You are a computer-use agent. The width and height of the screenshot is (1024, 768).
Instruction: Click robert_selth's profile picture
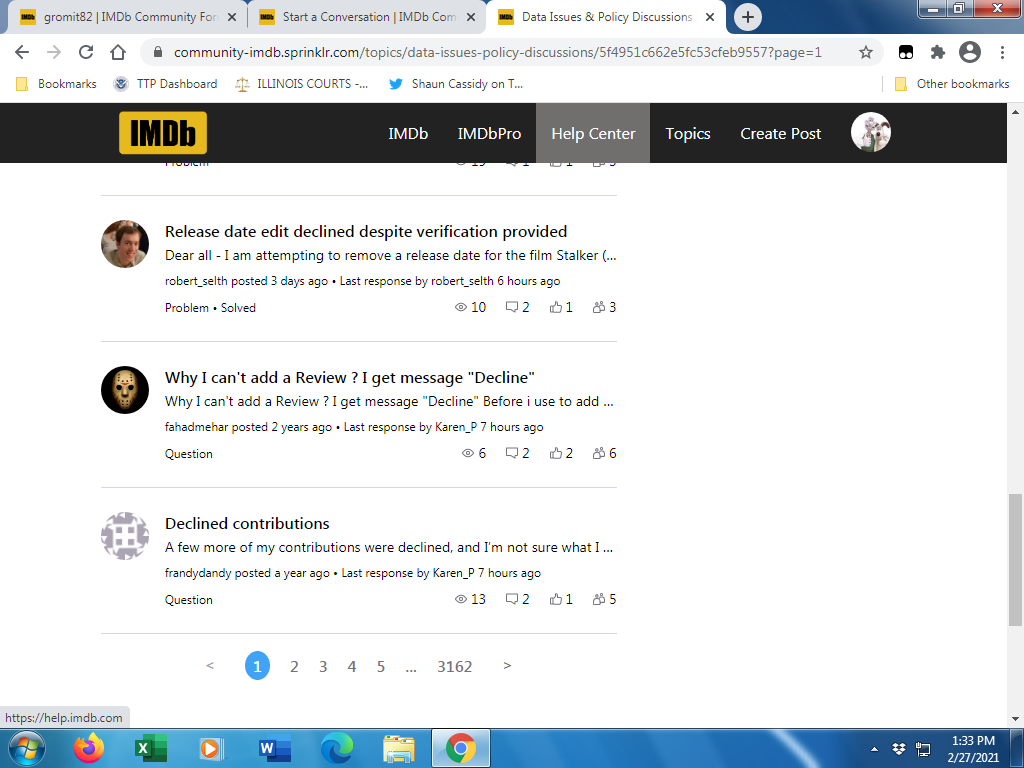tap(125, 244)
